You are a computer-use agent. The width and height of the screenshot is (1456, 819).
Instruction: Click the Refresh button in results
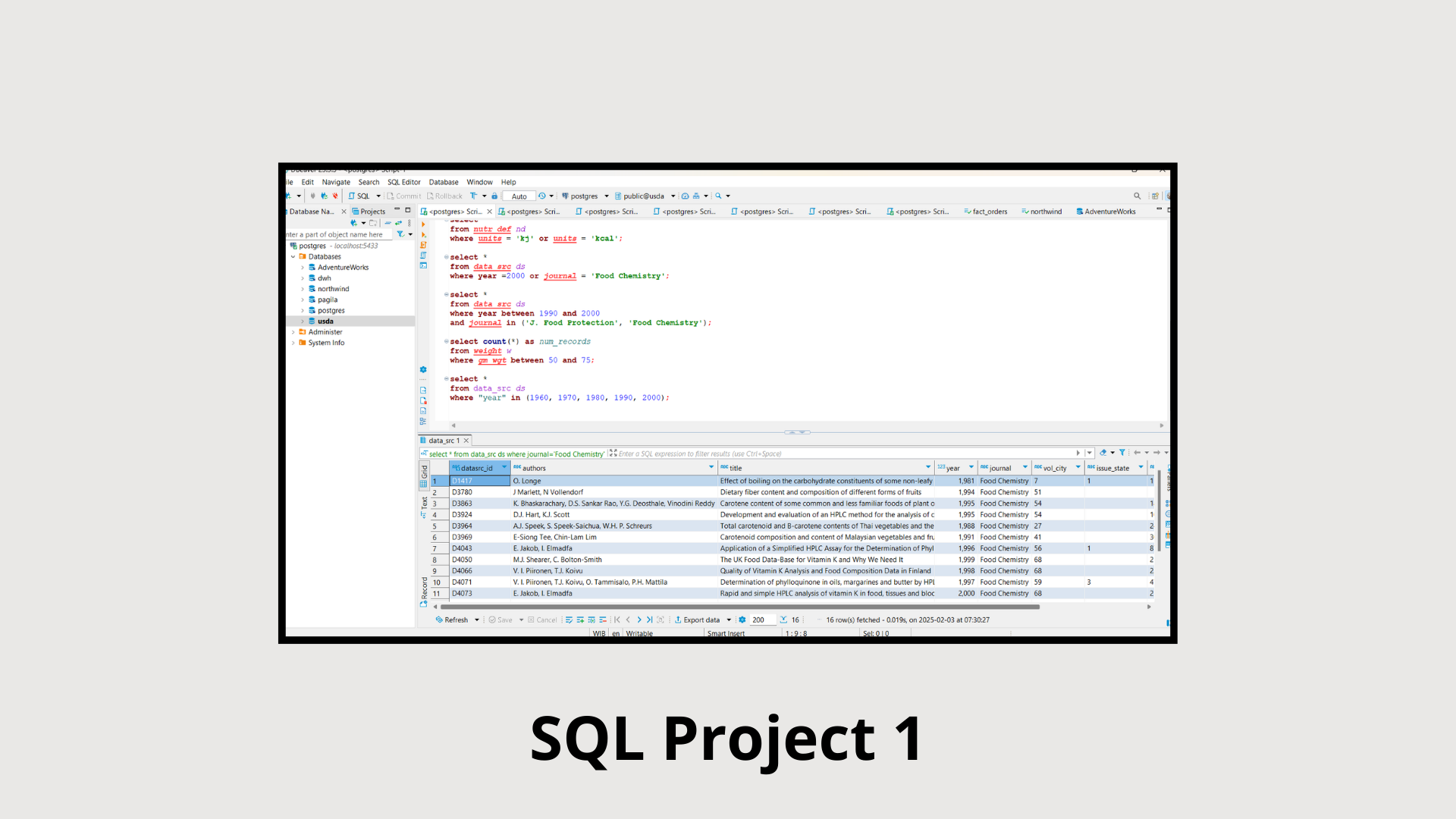(452, 620)
